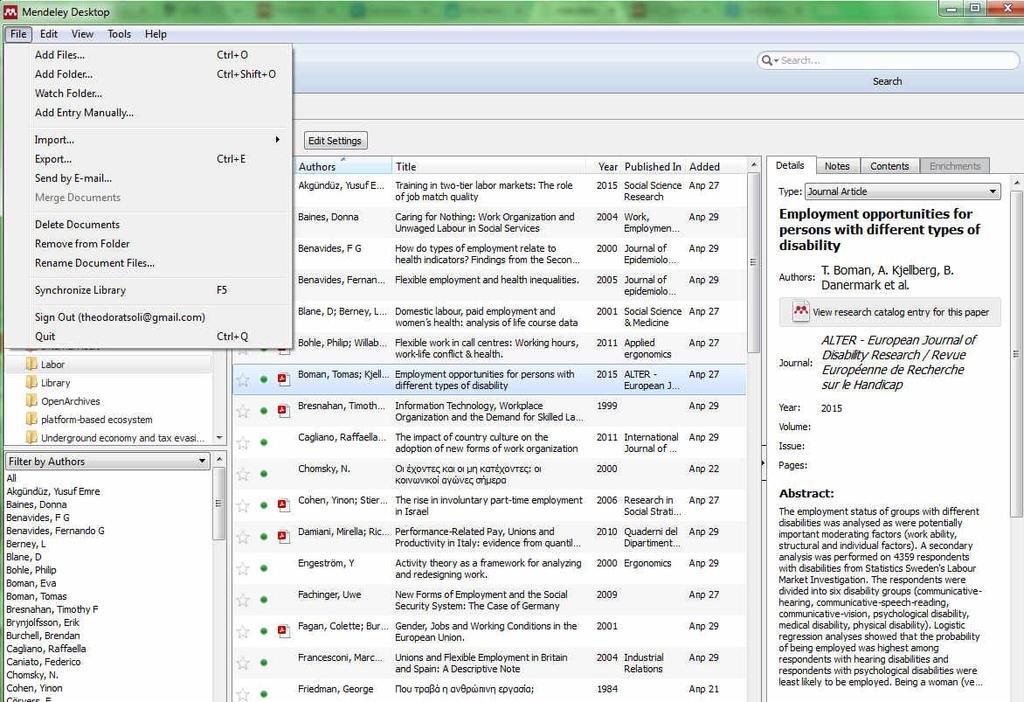Collapse details pane with the splitter arrow
This screenshot has width=1024, height=702.
point(763,463)
